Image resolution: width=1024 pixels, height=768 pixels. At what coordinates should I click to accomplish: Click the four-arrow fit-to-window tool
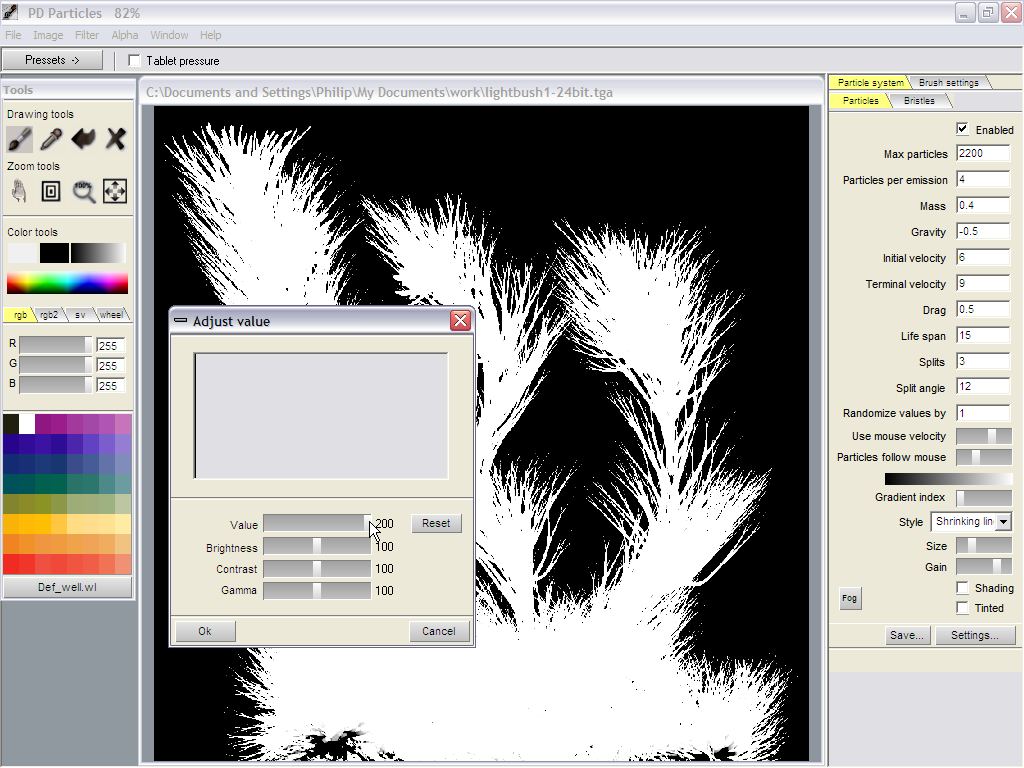pyautogui.click(x=115, y=191)
